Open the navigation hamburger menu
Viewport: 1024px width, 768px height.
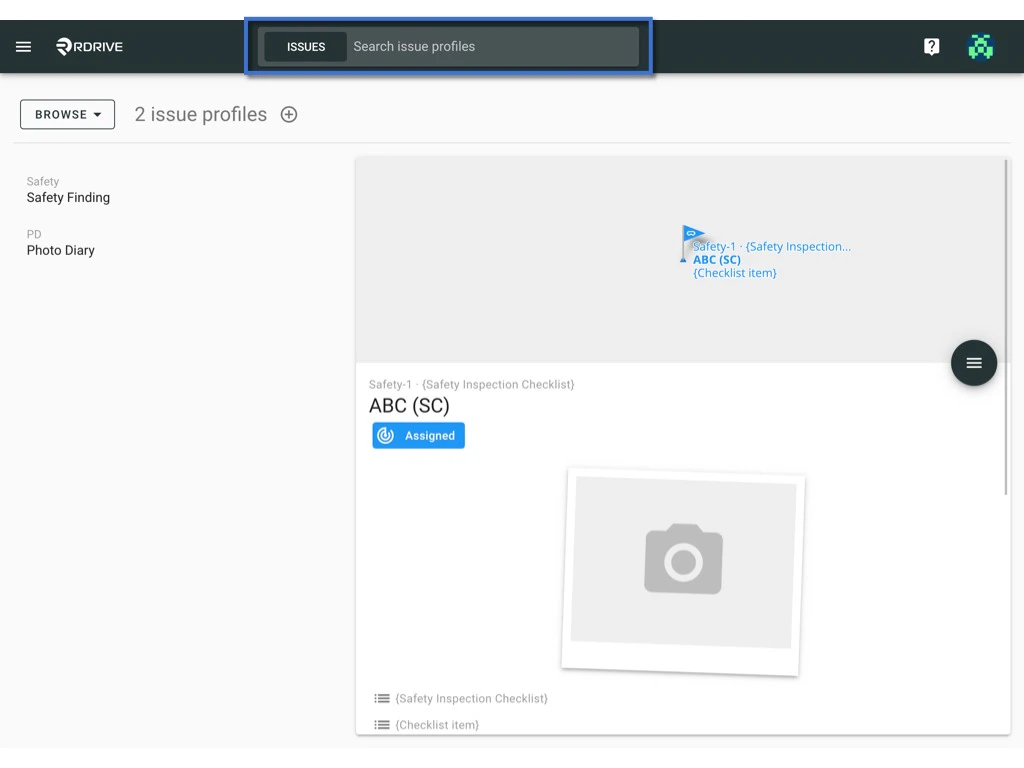[23, 46]
